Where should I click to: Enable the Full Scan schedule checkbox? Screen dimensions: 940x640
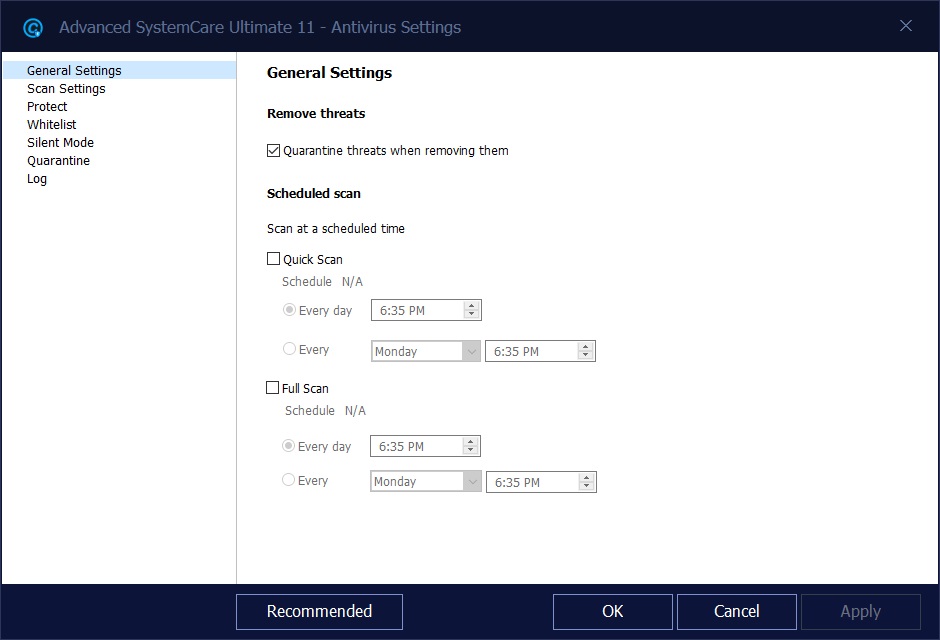coord(272,388)
